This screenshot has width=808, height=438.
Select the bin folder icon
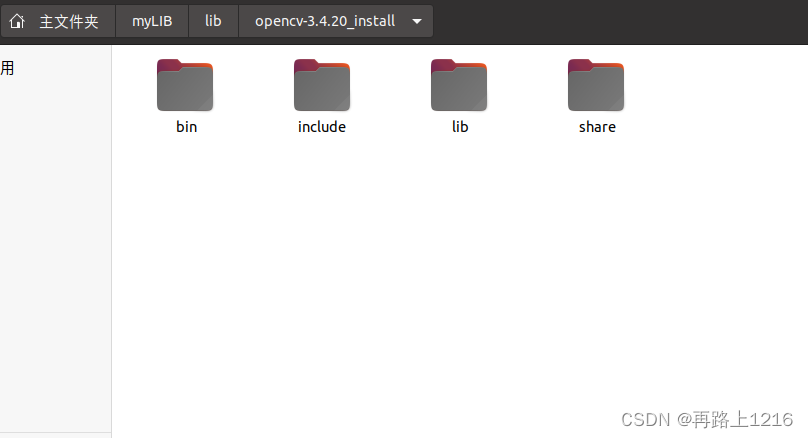(x=185, y=85)
